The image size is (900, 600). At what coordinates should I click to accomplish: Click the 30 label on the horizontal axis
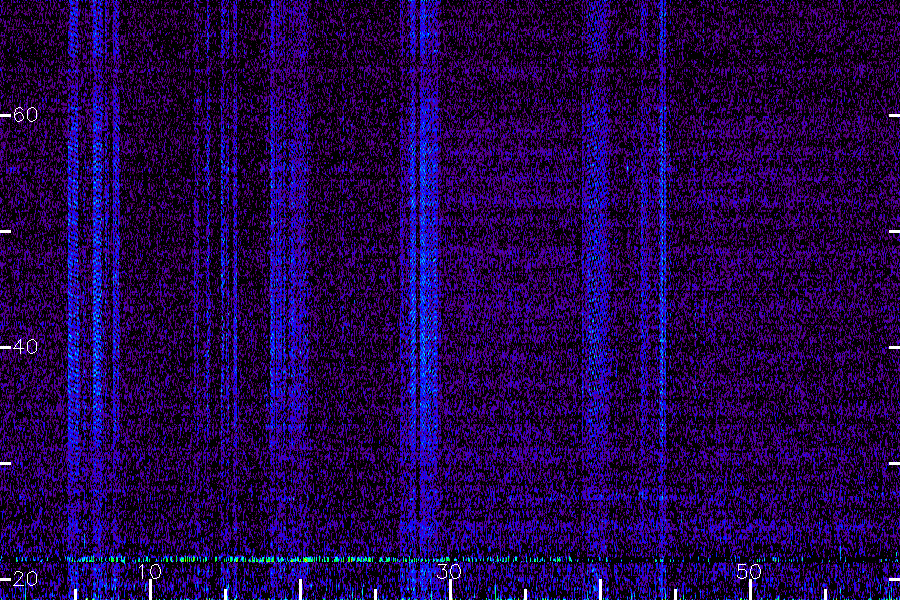click(449, 571)
